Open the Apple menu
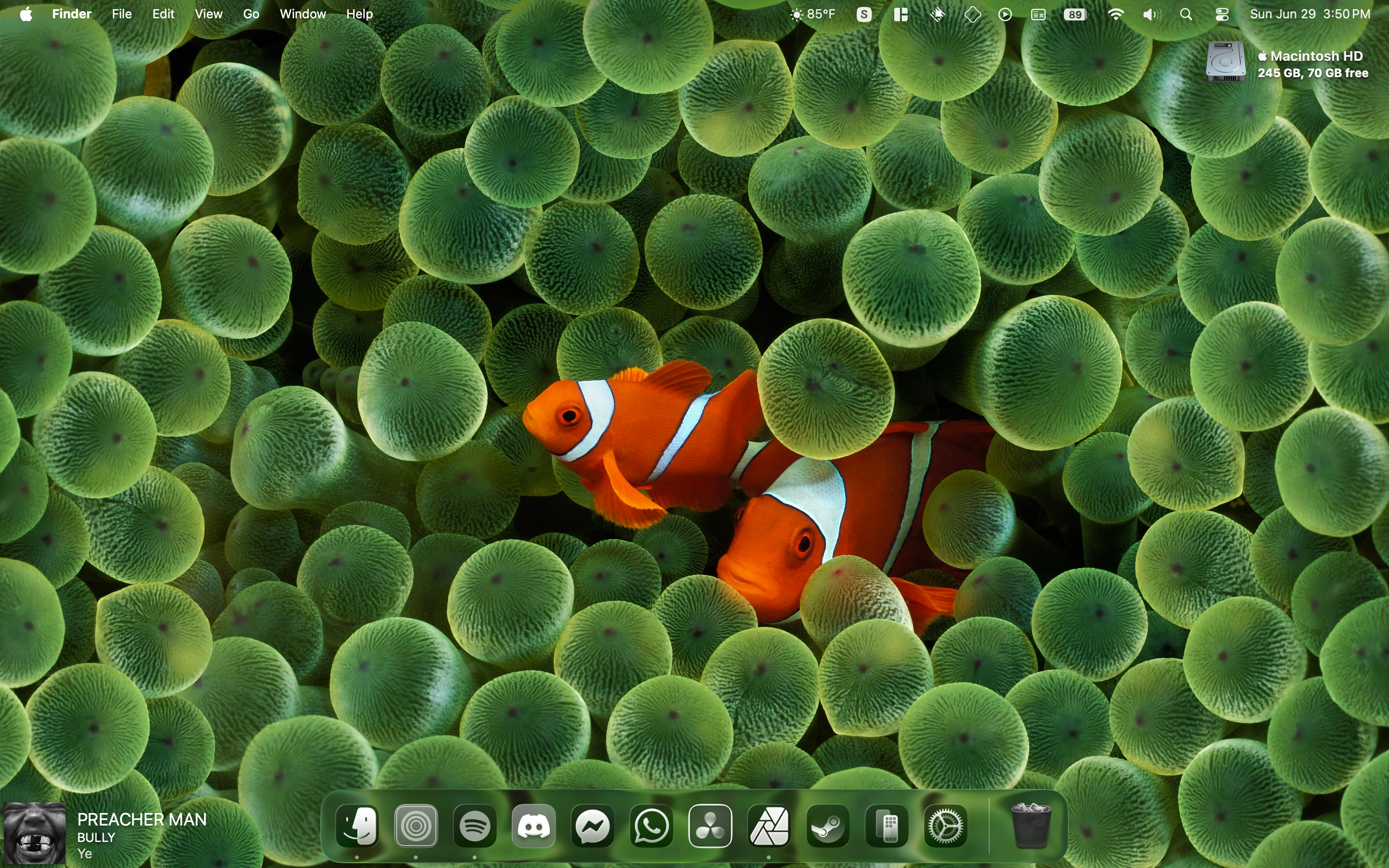1389x868 pixels. point(26,14)
